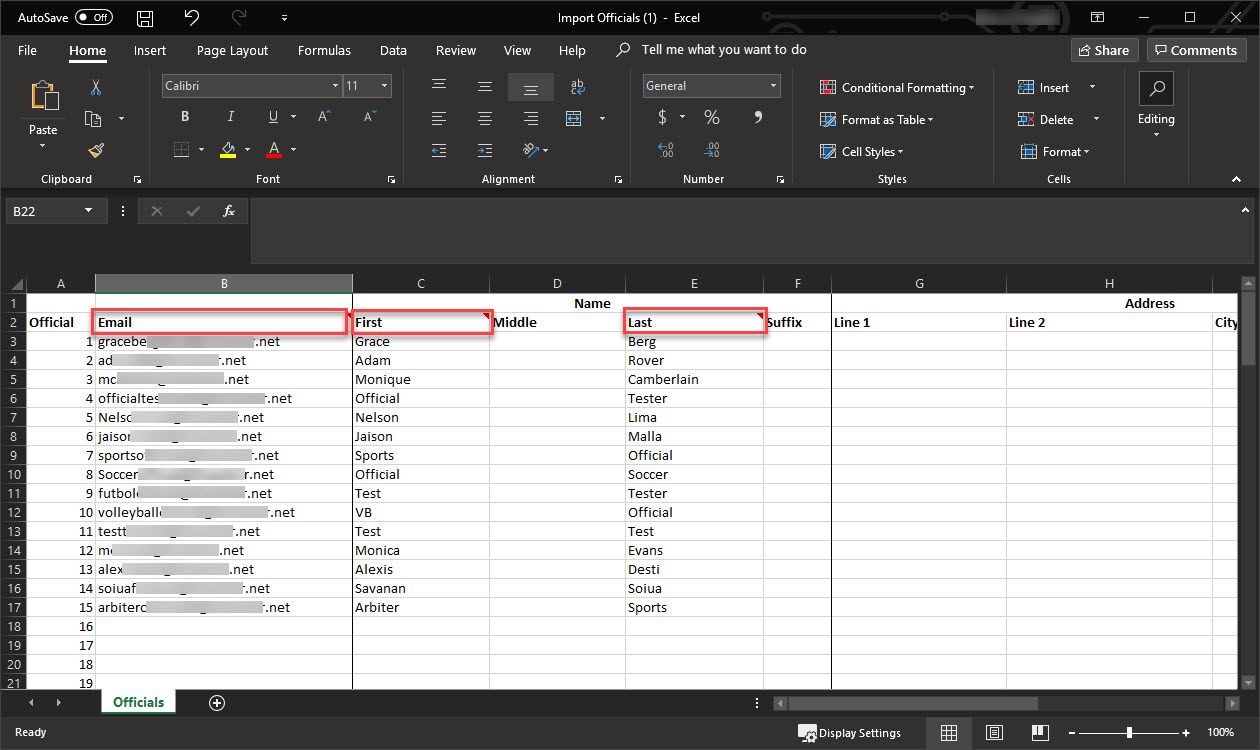Open the File menu

(27, 50)
